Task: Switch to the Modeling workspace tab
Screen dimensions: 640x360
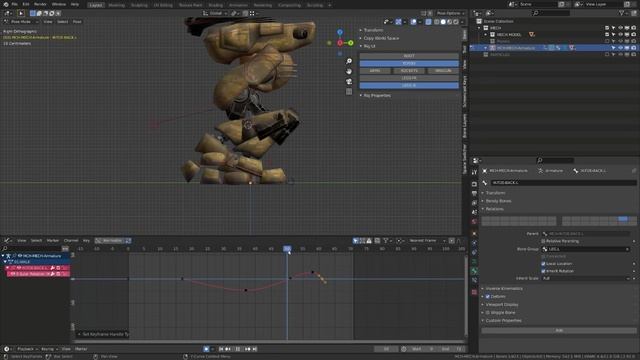Action: point(116,5)
